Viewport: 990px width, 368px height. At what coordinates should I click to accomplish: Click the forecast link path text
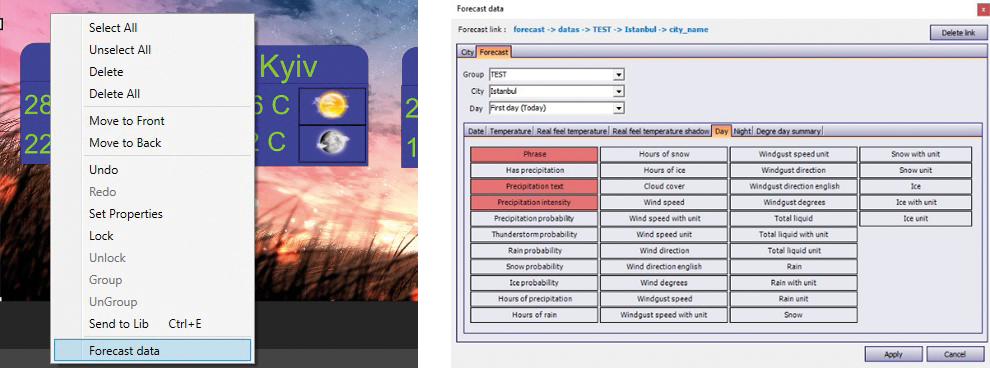[611, 30]
